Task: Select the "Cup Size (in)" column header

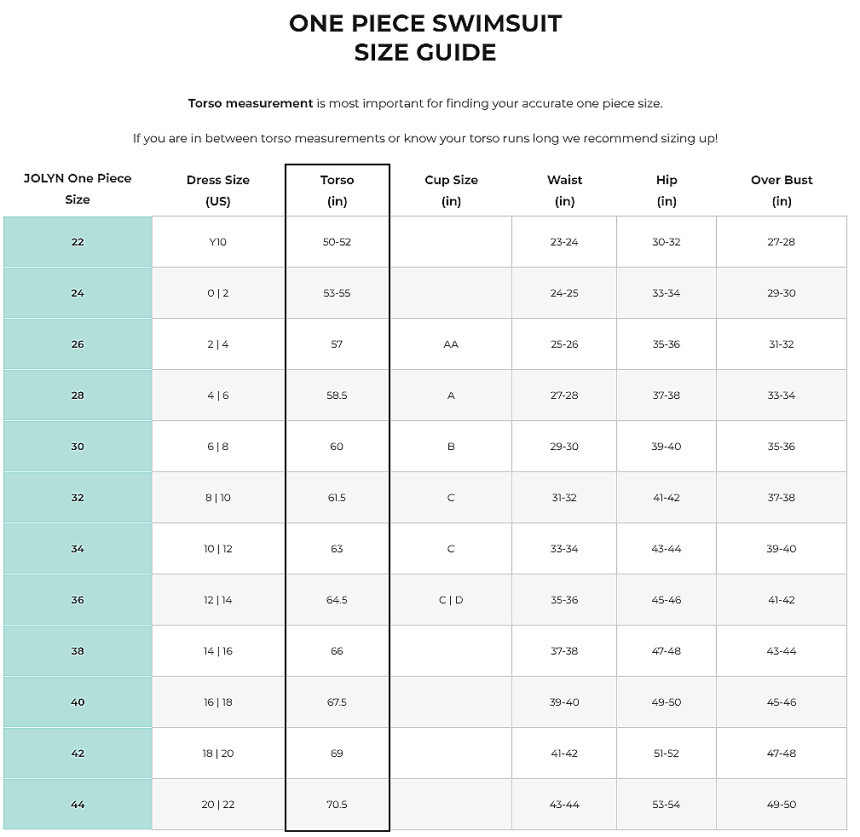Action: [x=451, y=190]
